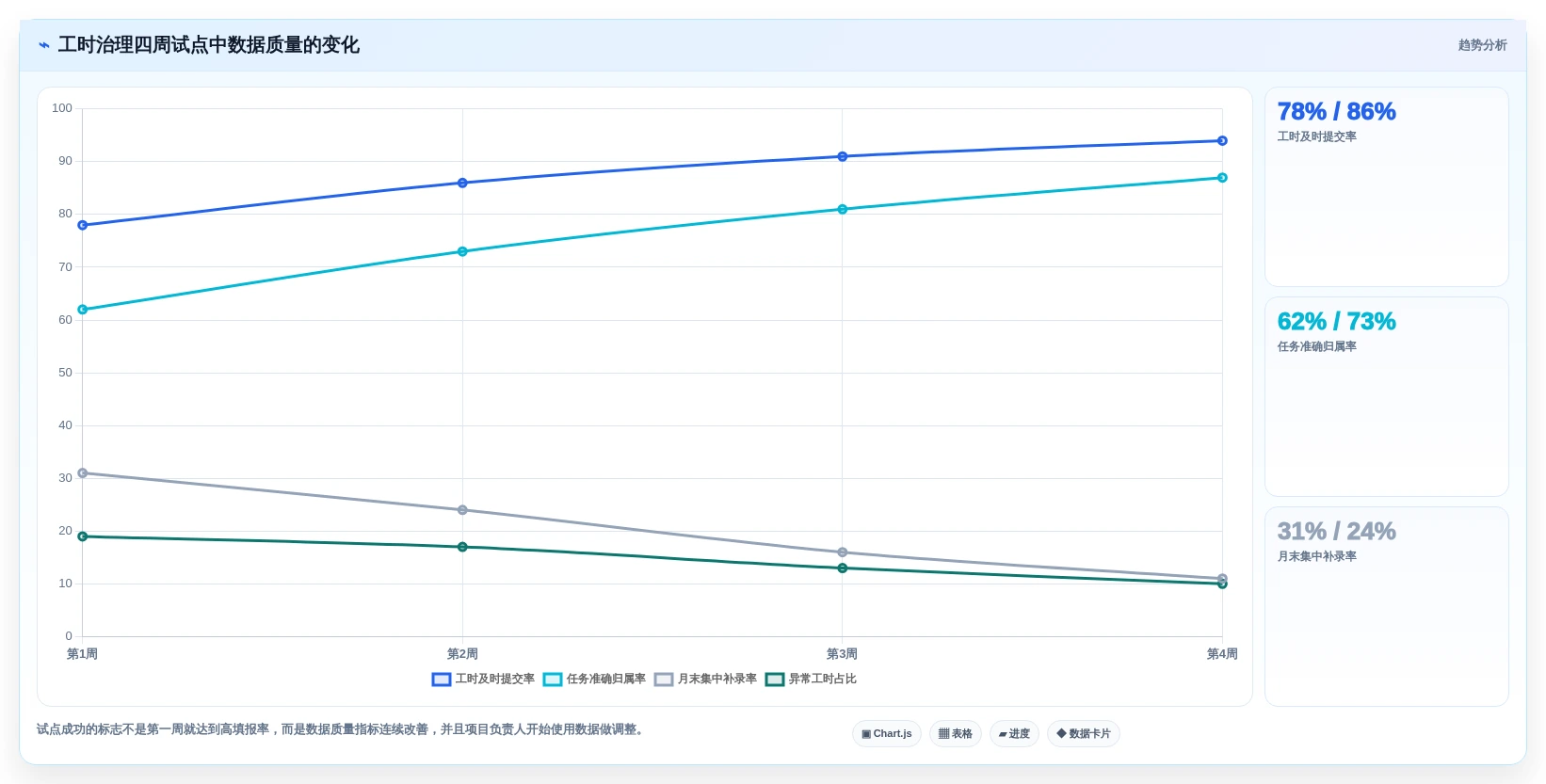Click the card label 月末集中补录率
This screenshot has width=1546, height=784.
[x=1316, y=556]
